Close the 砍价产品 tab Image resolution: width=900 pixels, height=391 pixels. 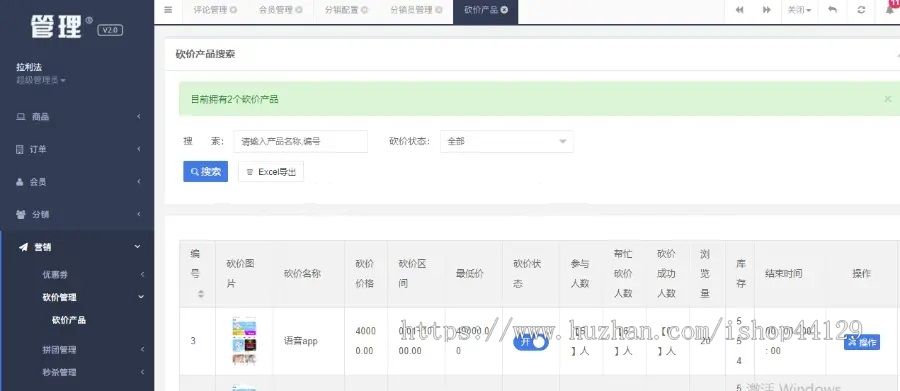click(x=504, y=10)
